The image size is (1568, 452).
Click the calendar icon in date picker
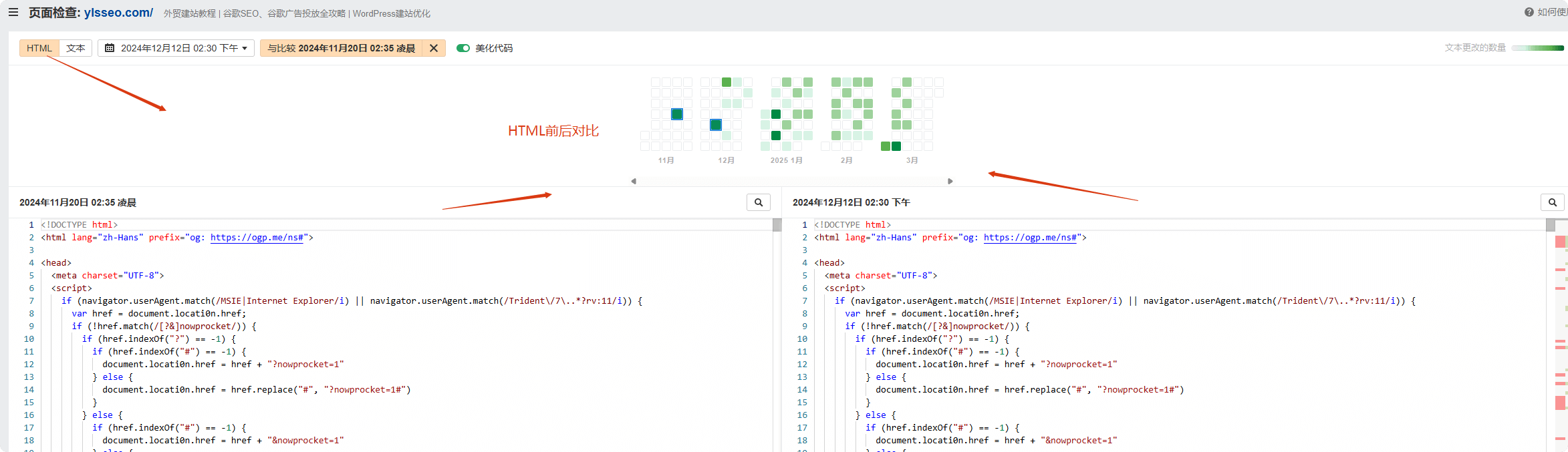[x=110, y=48]
